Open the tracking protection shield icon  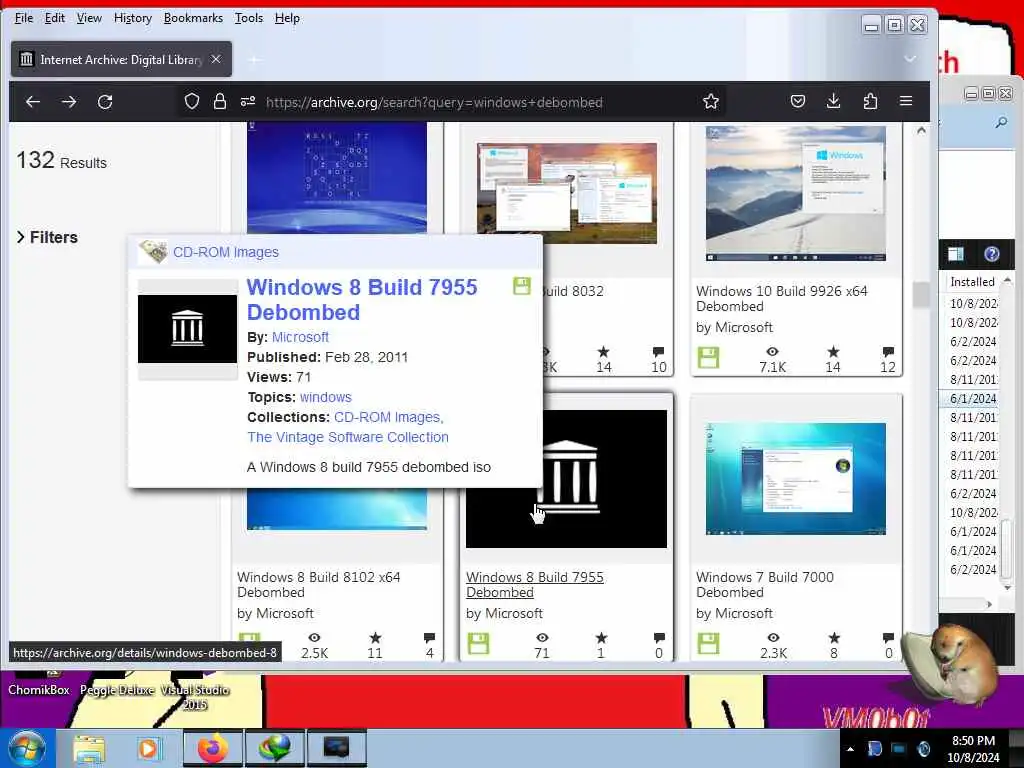pos(191,101)
